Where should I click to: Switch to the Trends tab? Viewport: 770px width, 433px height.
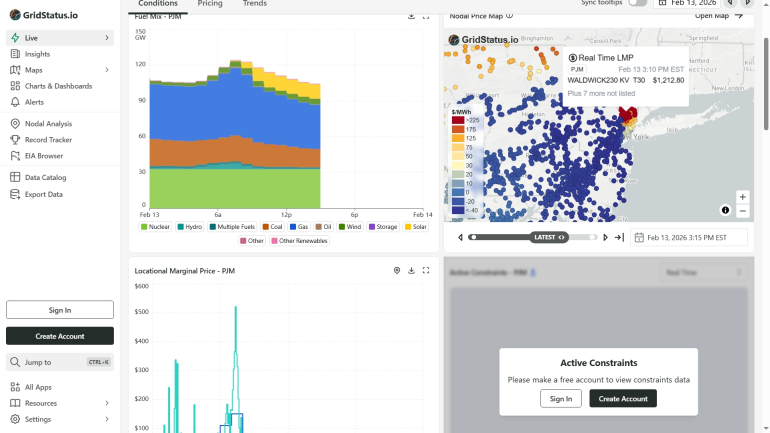pos(255,4)
